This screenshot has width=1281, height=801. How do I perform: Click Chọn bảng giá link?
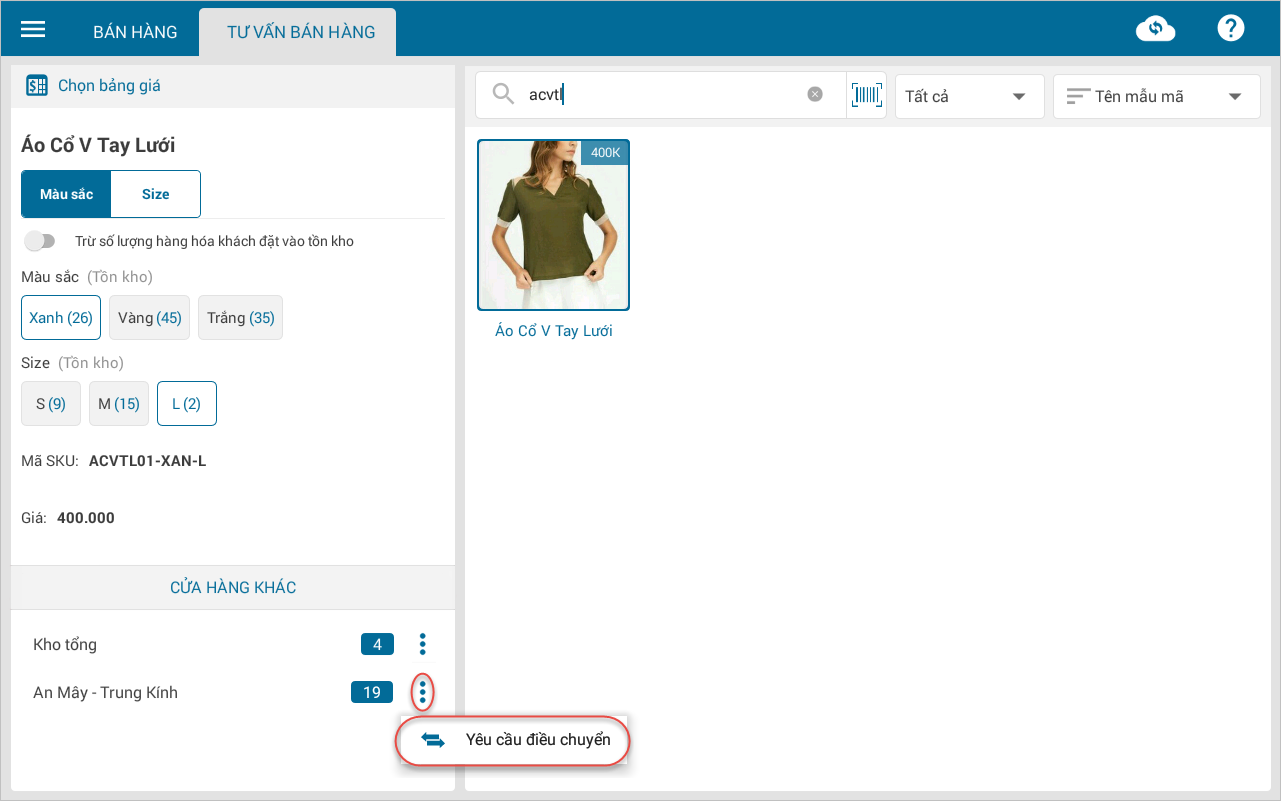tap(109, 86)
